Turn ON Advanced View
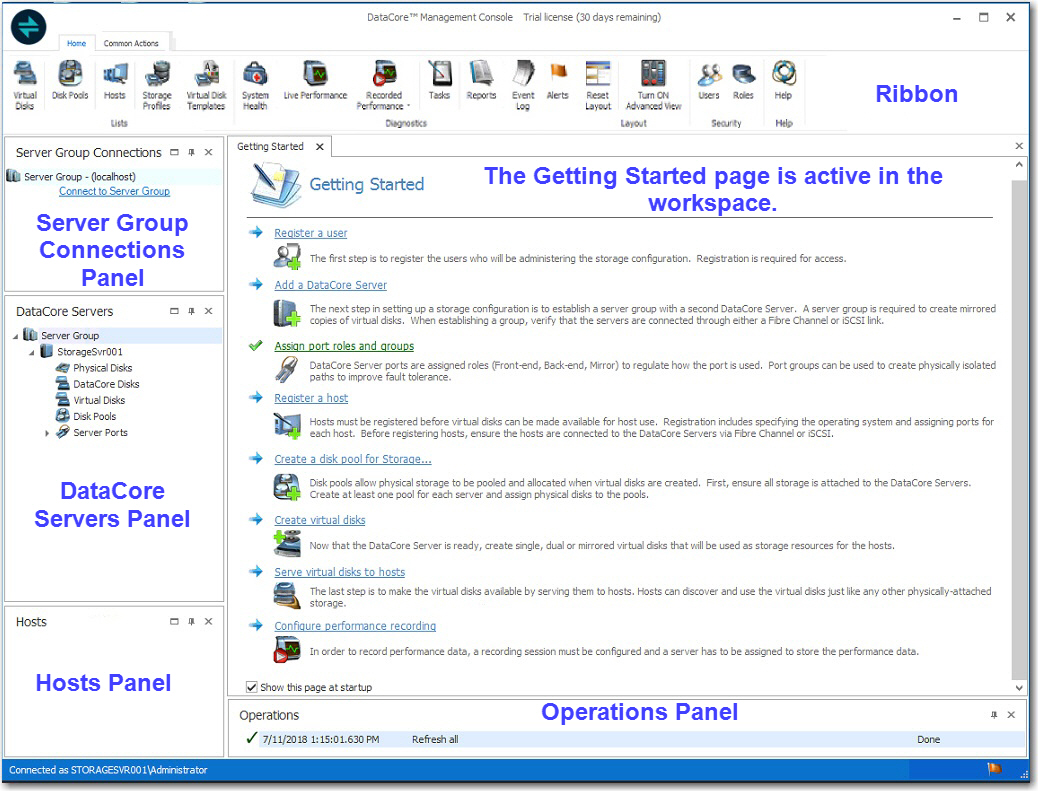Image resolution: width=1038 pixels, height=791 pixels. coord(653,85)
